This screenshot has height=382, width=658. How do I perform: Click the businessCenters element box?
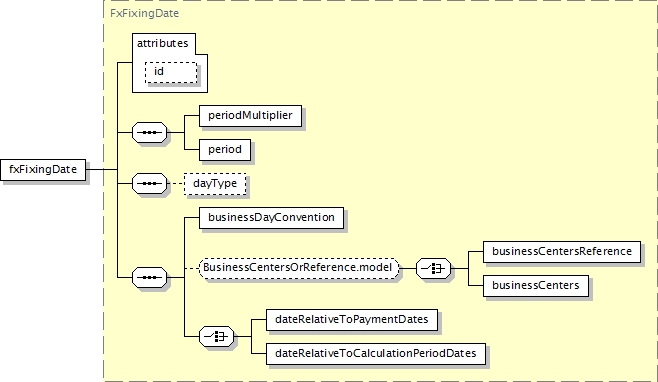[536, 286]
